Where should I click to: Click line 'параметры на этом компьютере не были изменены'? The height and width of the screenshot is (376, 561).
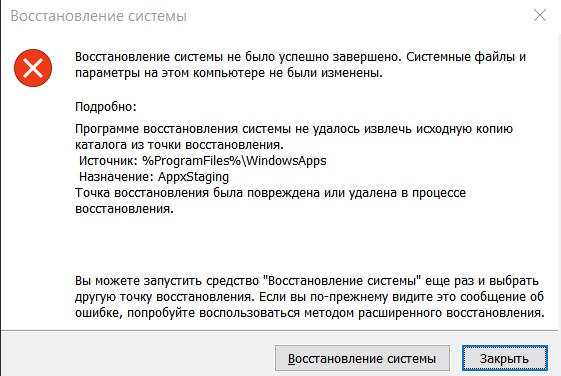tap(229, 73)
